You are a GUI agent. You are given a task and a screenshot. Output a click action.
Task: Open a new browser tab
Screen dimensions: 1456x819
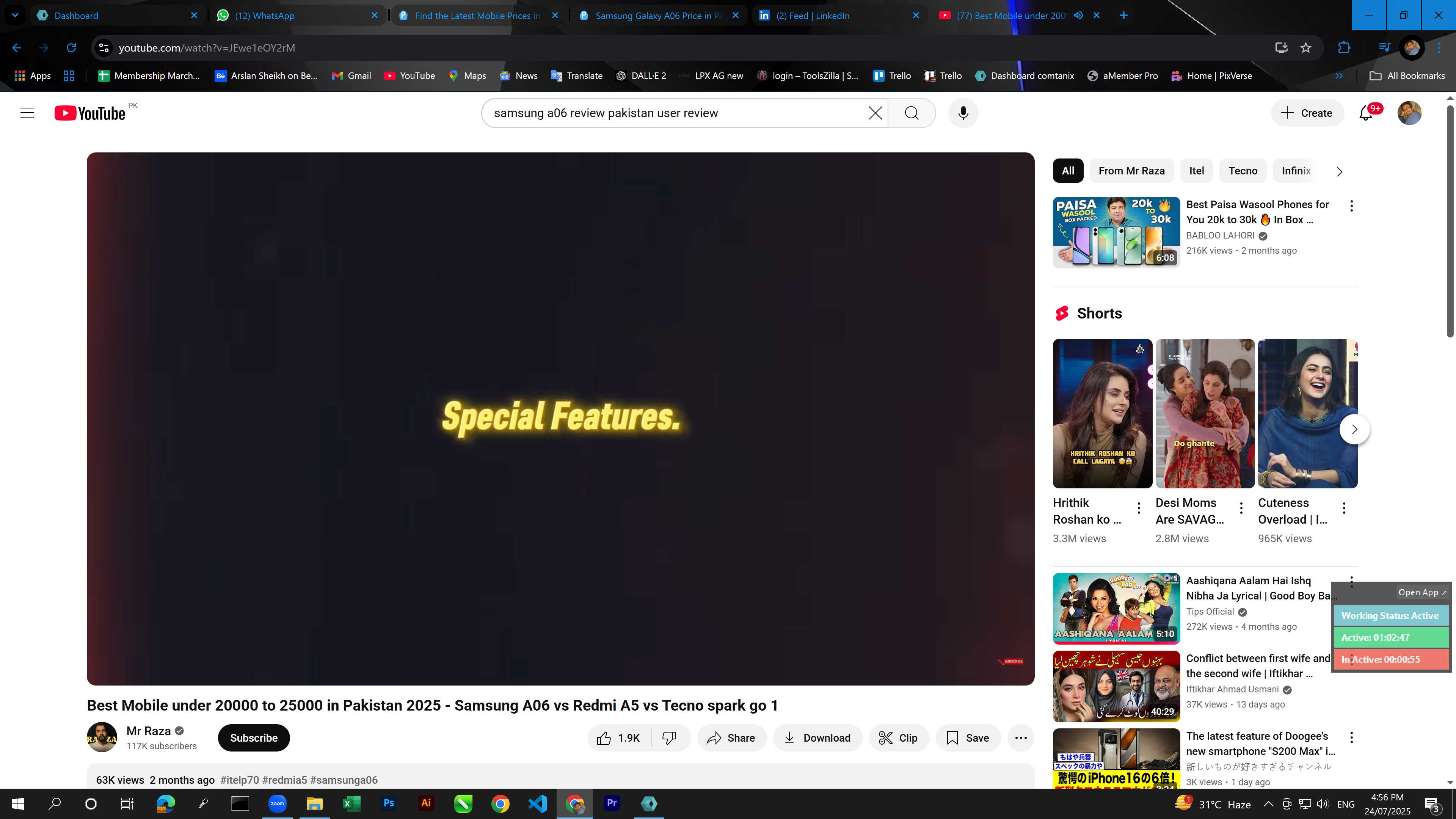pyautogui.click(x=1123, y=15)
